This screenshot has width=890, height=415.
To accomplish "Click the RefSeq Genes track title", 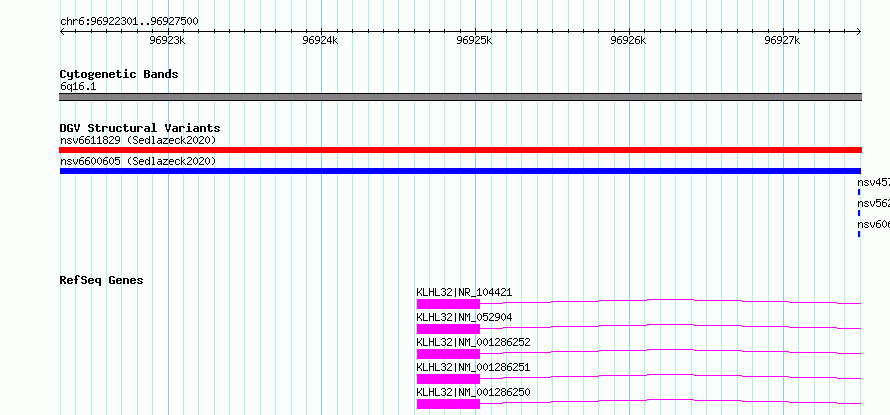I will click(102, 280).
